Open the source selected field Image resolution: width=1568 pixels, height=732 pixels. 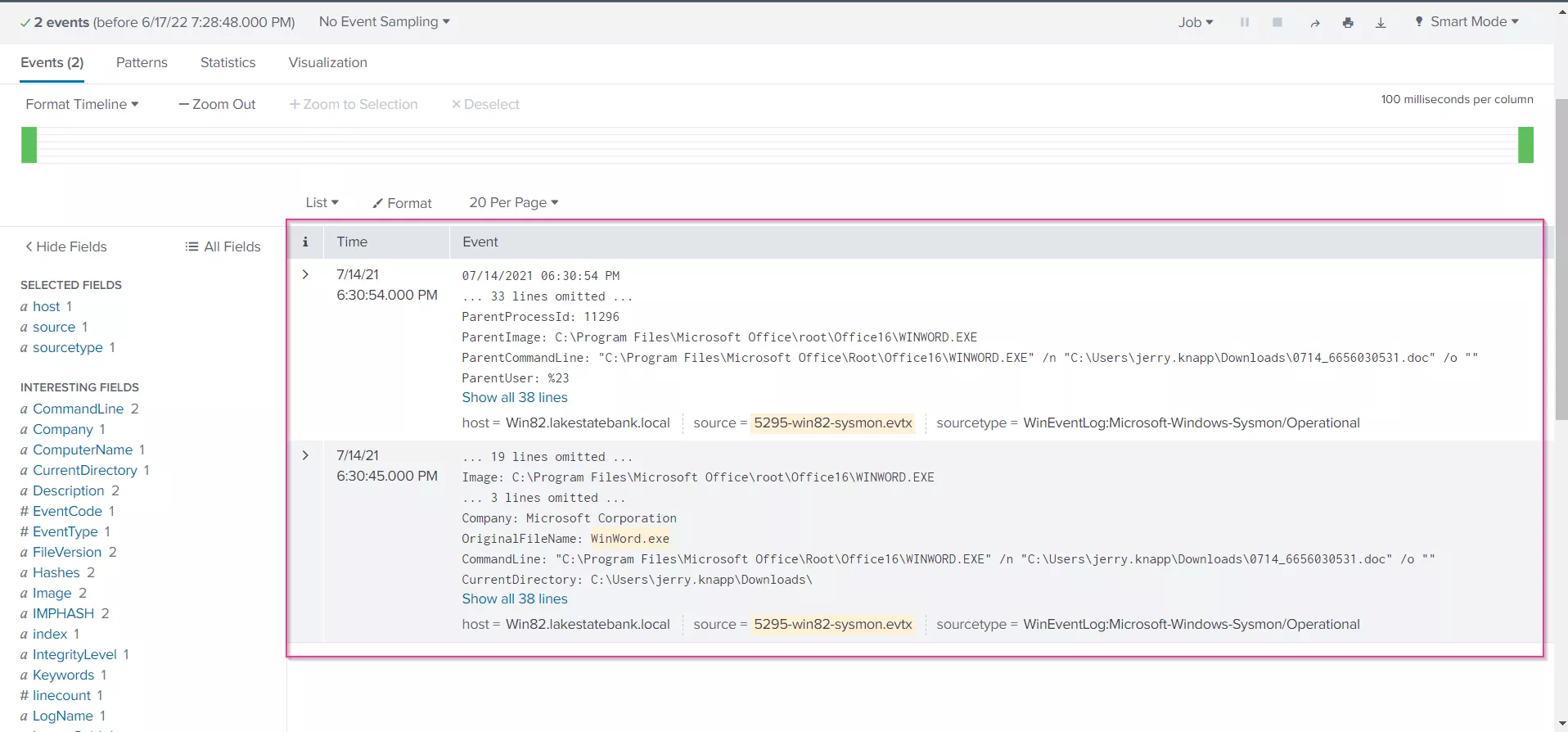[54, 327]
